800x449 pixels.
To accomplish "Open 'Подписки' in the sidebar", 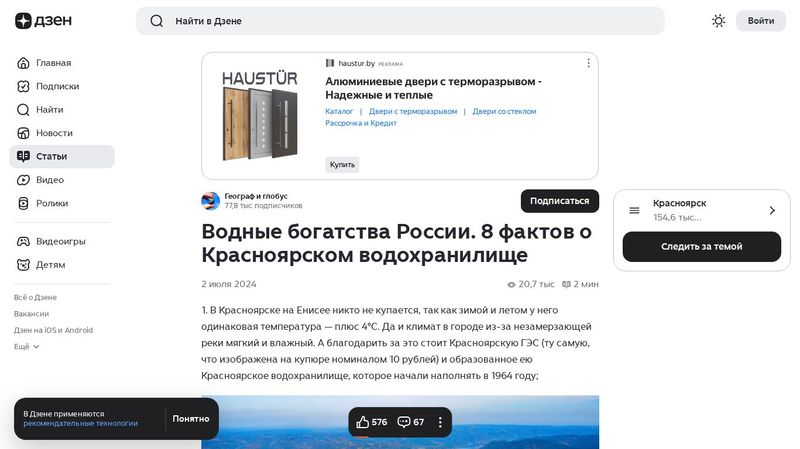I will click(56, 86).
